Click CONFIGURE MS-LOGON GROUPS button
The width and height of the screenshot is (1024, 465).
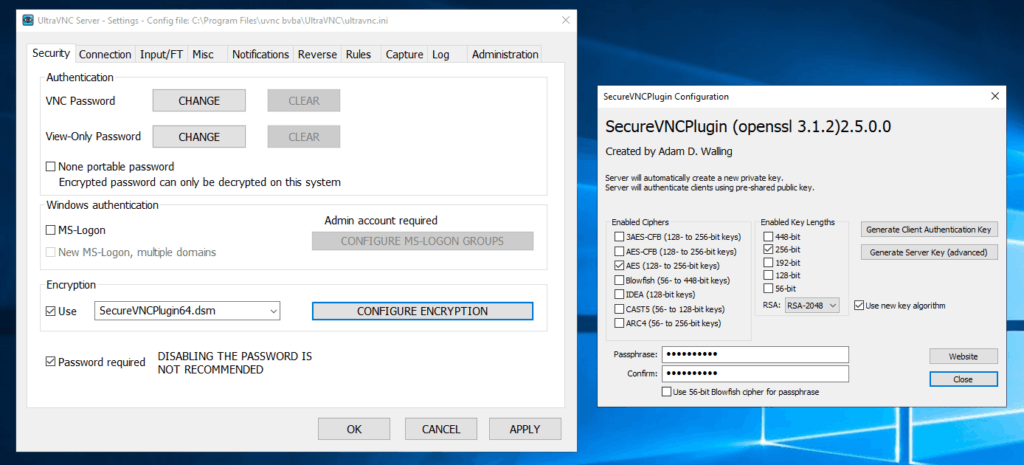[x=423, y=241]
